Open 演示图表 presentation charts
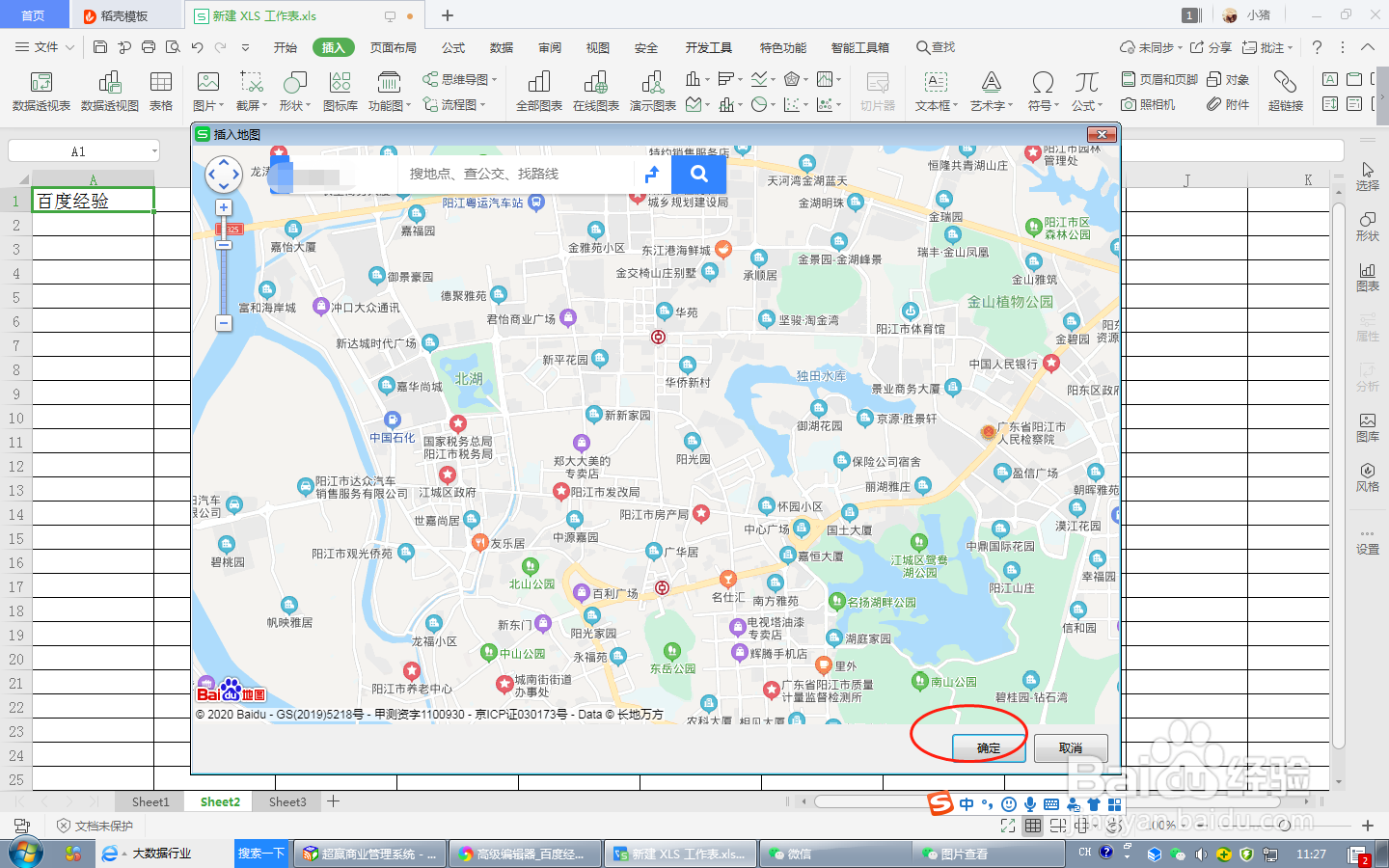The image size is (1389, 868). click(653, 92)
